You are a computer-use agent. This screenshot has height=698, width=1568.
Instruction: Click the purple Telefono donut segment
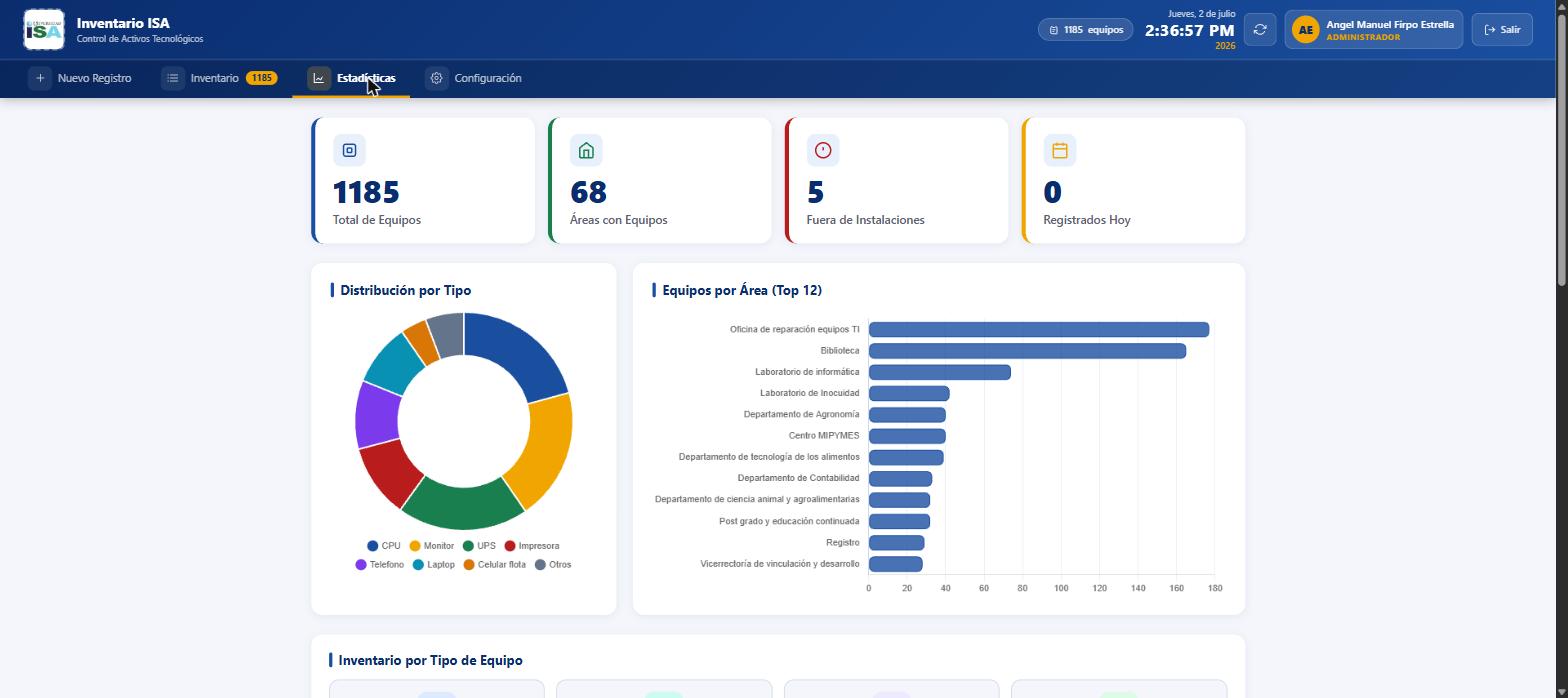[377, 414]
